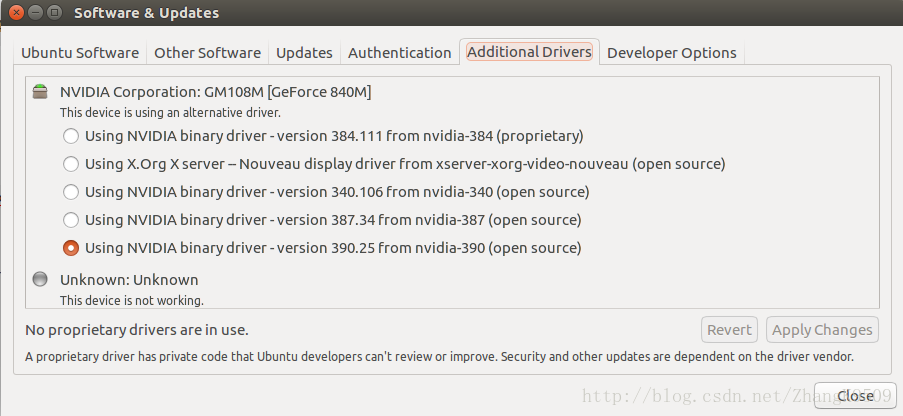
Task: Click the NVIDIA GM108M device icon
Action: point(40,92)
